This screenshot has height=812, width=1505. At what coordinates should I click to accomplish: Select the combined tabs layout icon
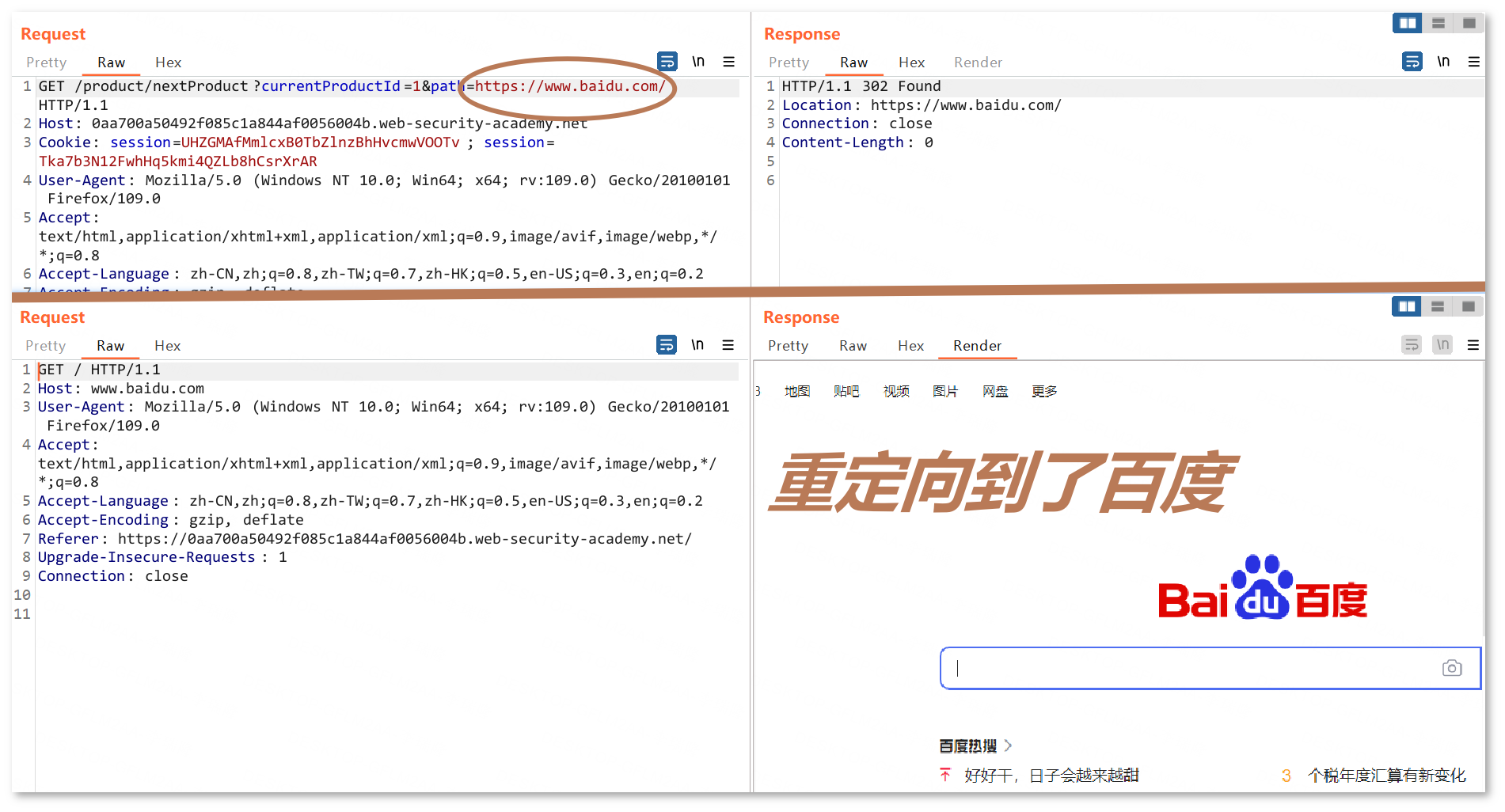1469,23
